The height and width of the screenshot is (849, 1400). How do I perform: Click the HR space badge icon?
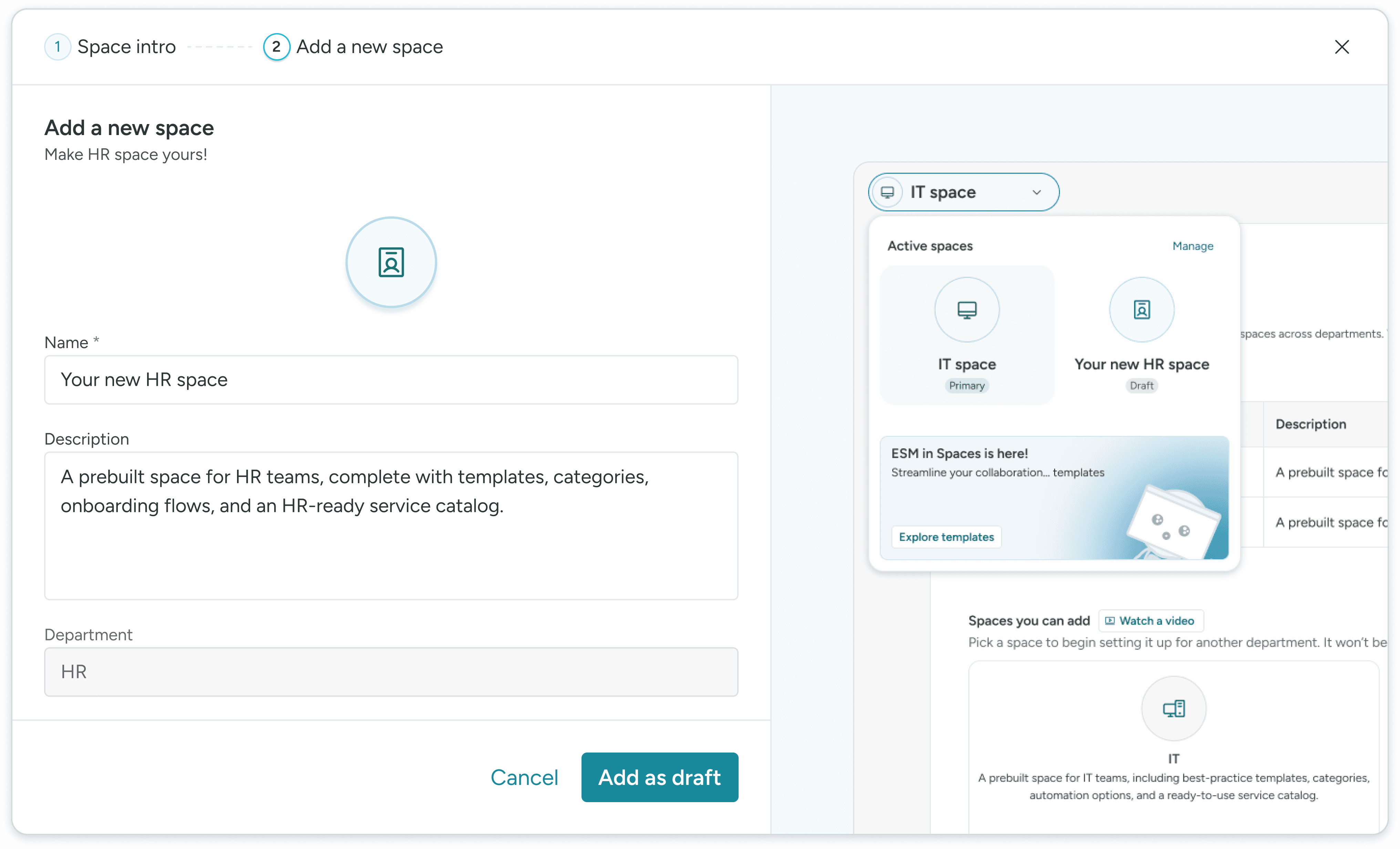[391, 262]
